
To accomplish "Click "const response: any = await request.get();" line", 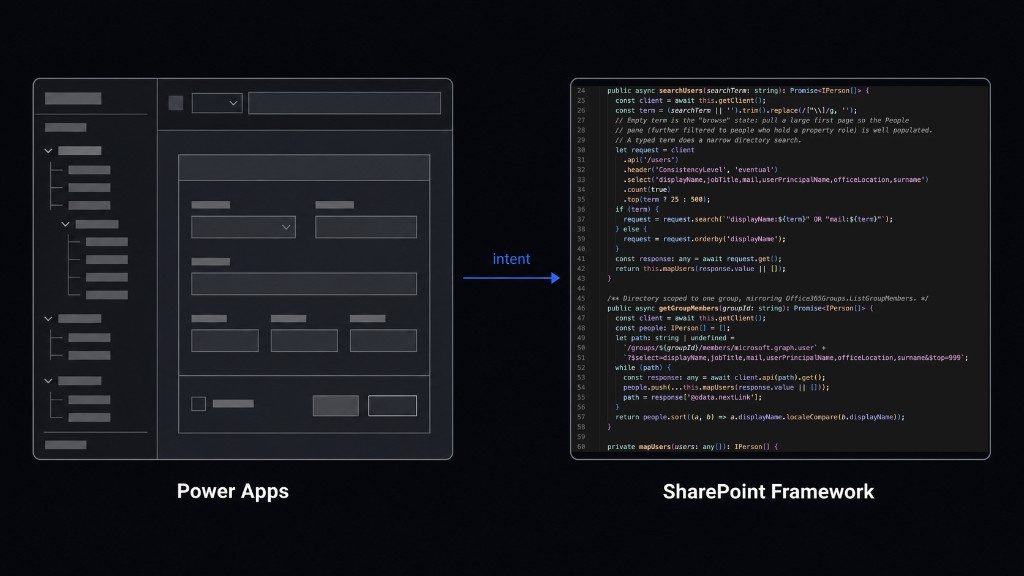I will point(698,259).
